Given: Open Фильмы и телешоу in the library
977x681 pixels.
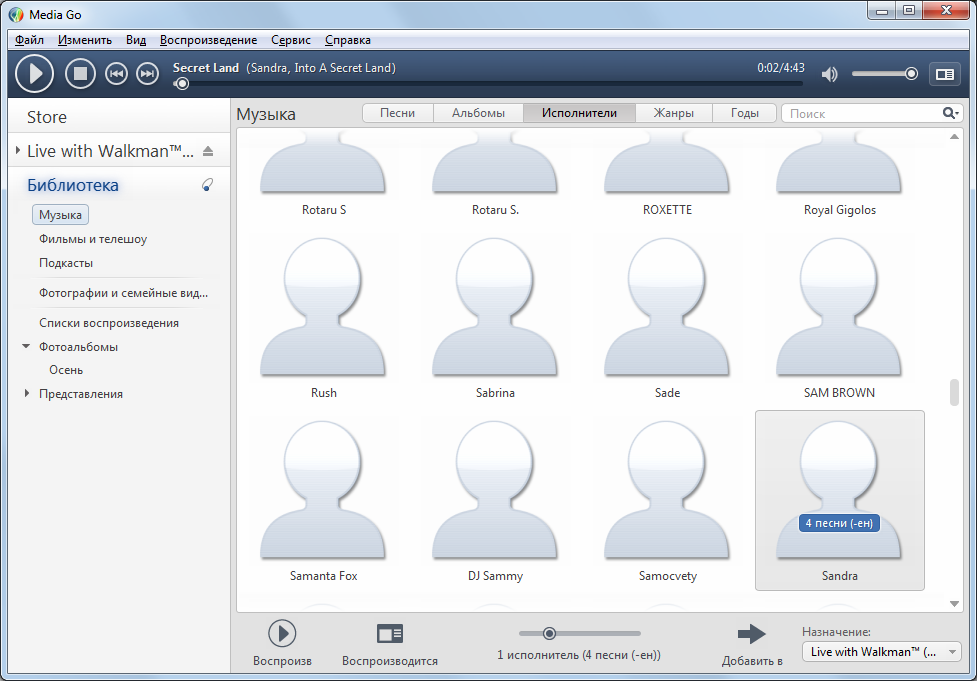Looking at the screenshot, I should pos(93,239).
